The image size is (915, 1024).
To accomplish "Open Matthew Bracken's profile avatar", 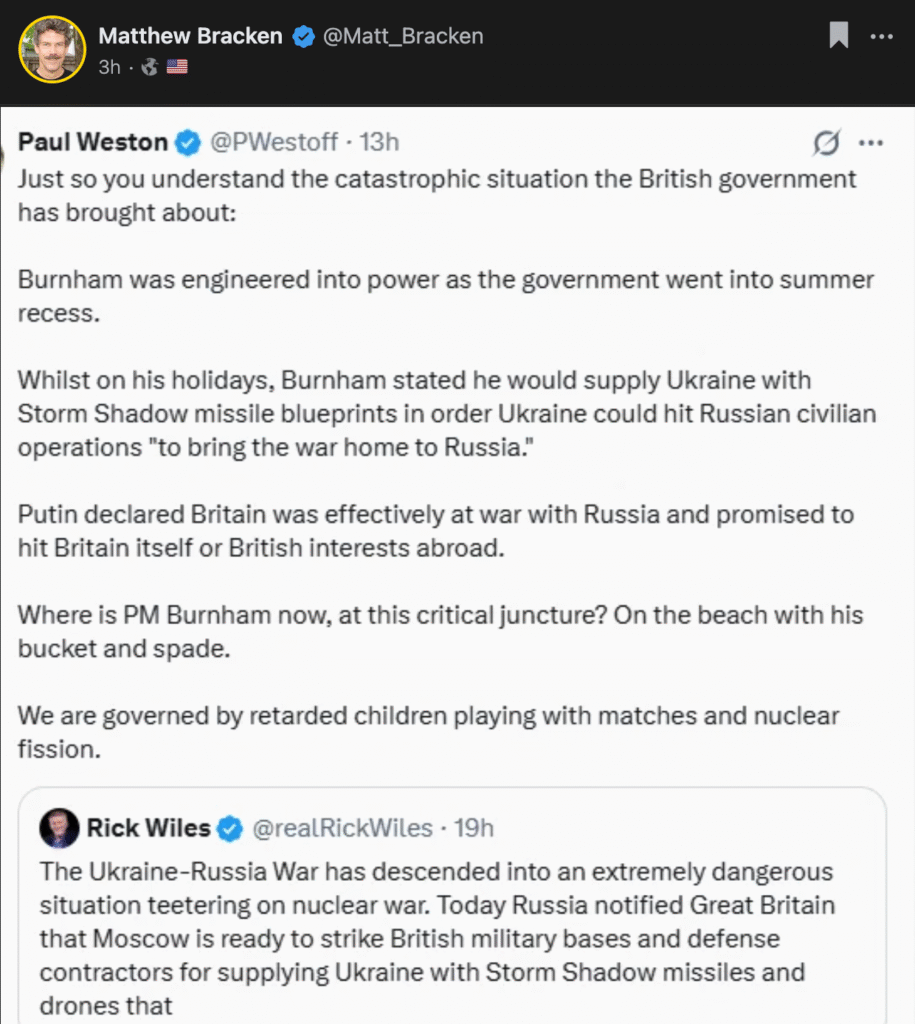I will (52, 50).
